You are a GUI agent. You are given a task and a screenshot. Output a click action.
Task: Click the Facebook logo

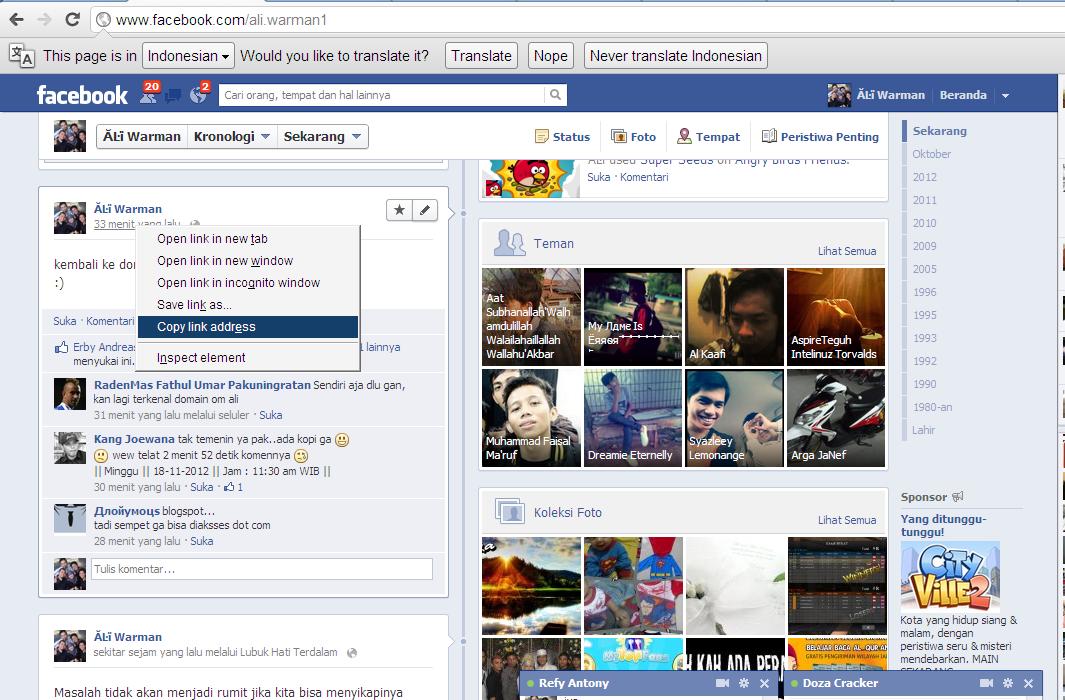[x=82, y=95]
